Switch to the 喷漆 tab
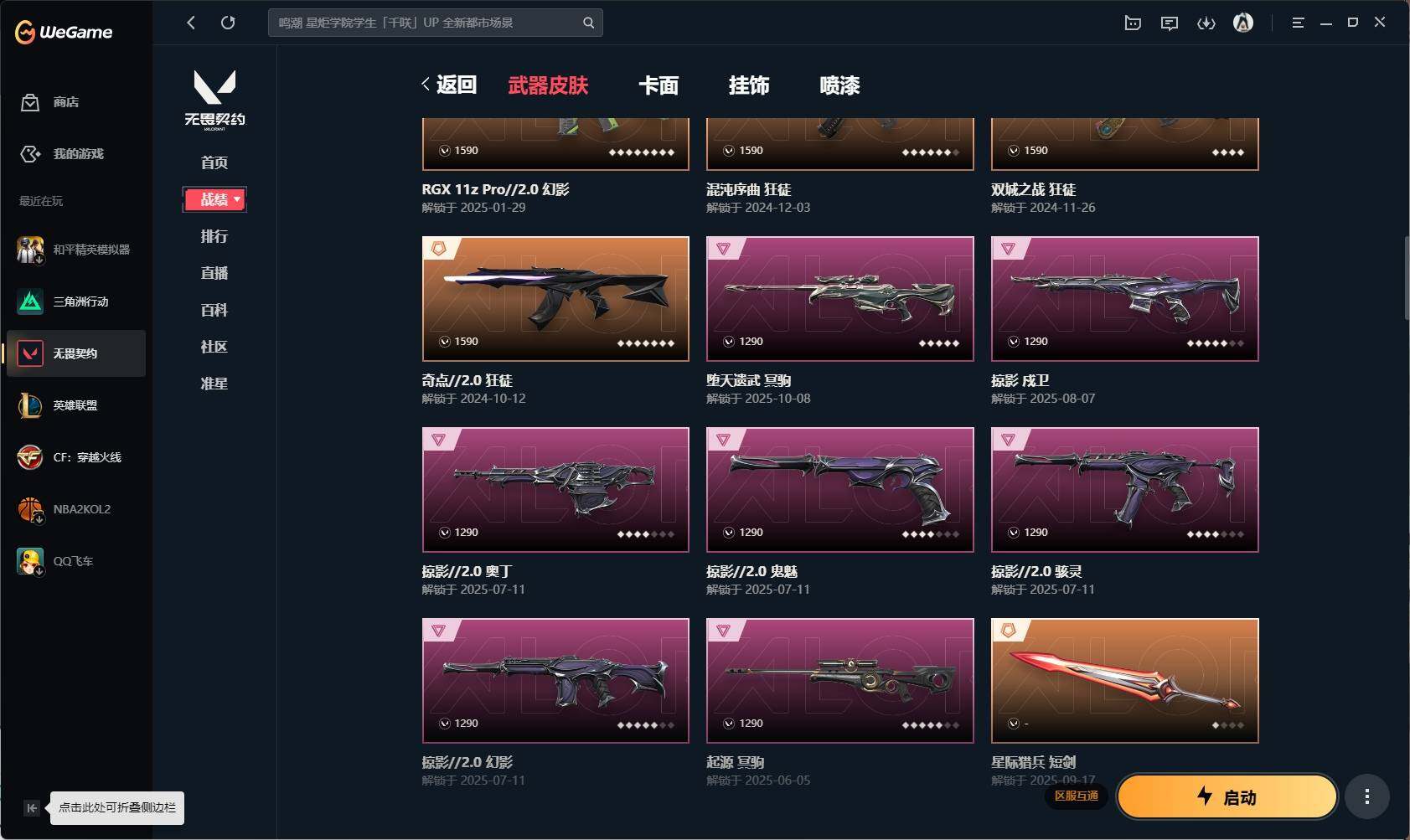This screenshot has width=1410, height=840. pyautogui.click(x=839, y=85)
